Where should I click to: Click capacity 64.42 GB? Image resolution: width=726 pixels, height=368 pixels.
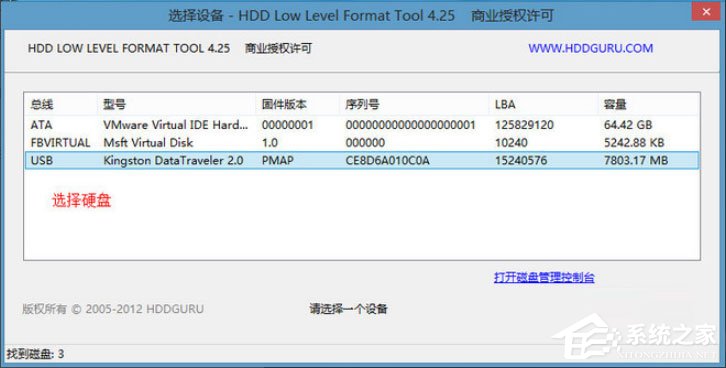point(628,125)
